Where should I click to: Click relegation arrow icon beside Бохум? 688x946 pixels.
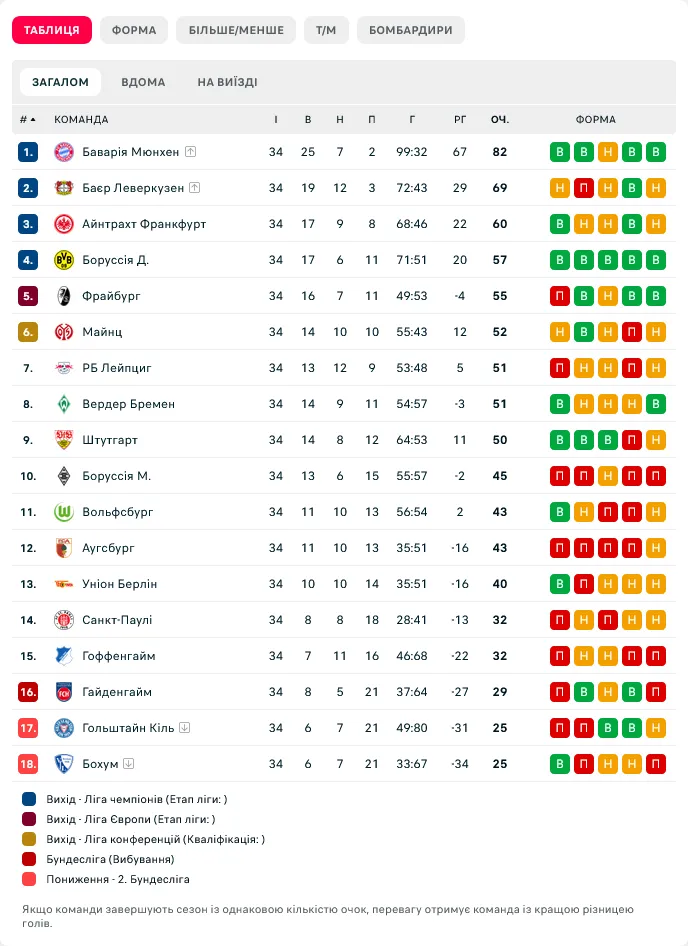129,763
